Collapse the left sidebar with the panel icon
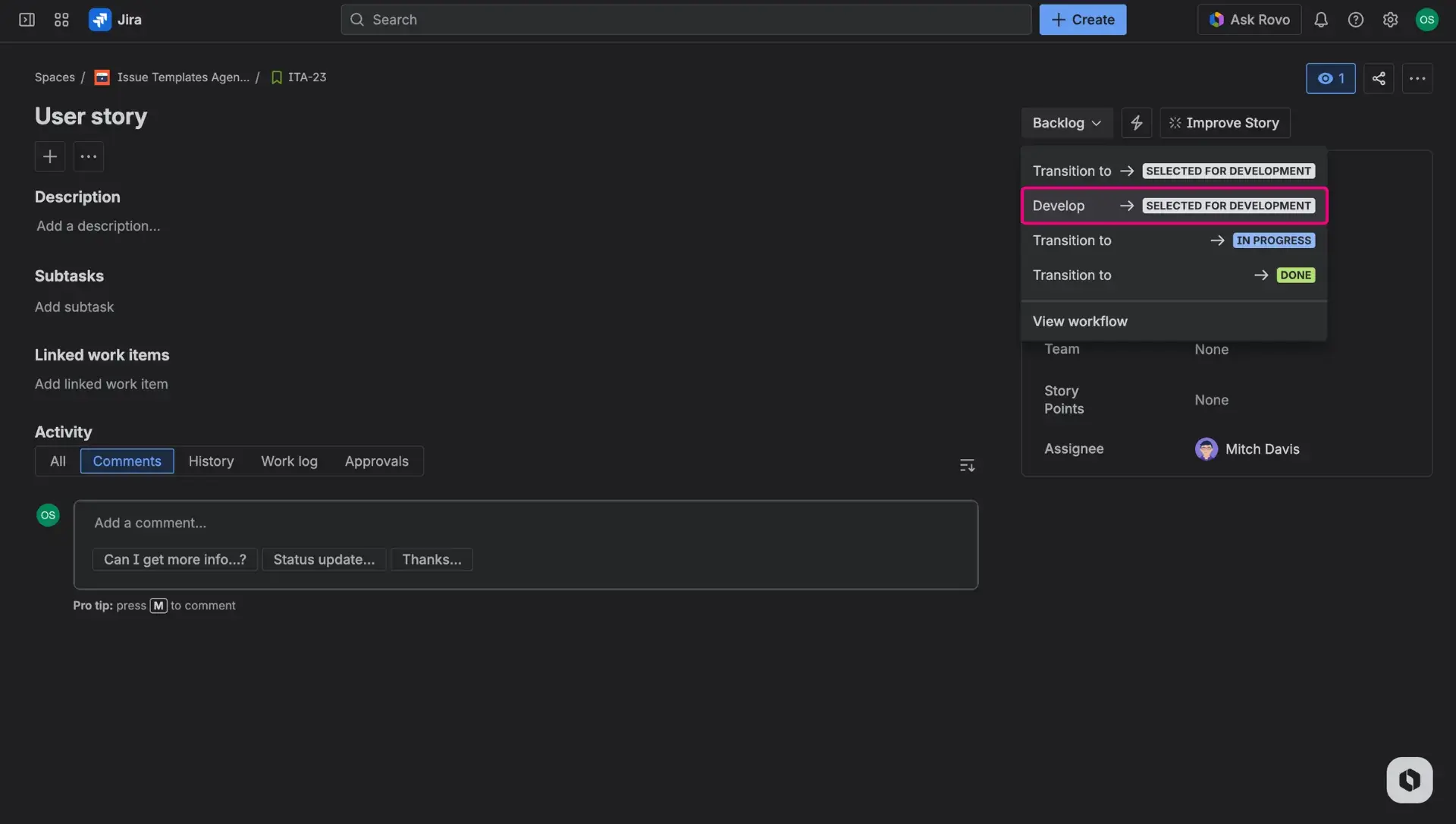Screen dimensions: 1456x824 [x=26, y=19]
